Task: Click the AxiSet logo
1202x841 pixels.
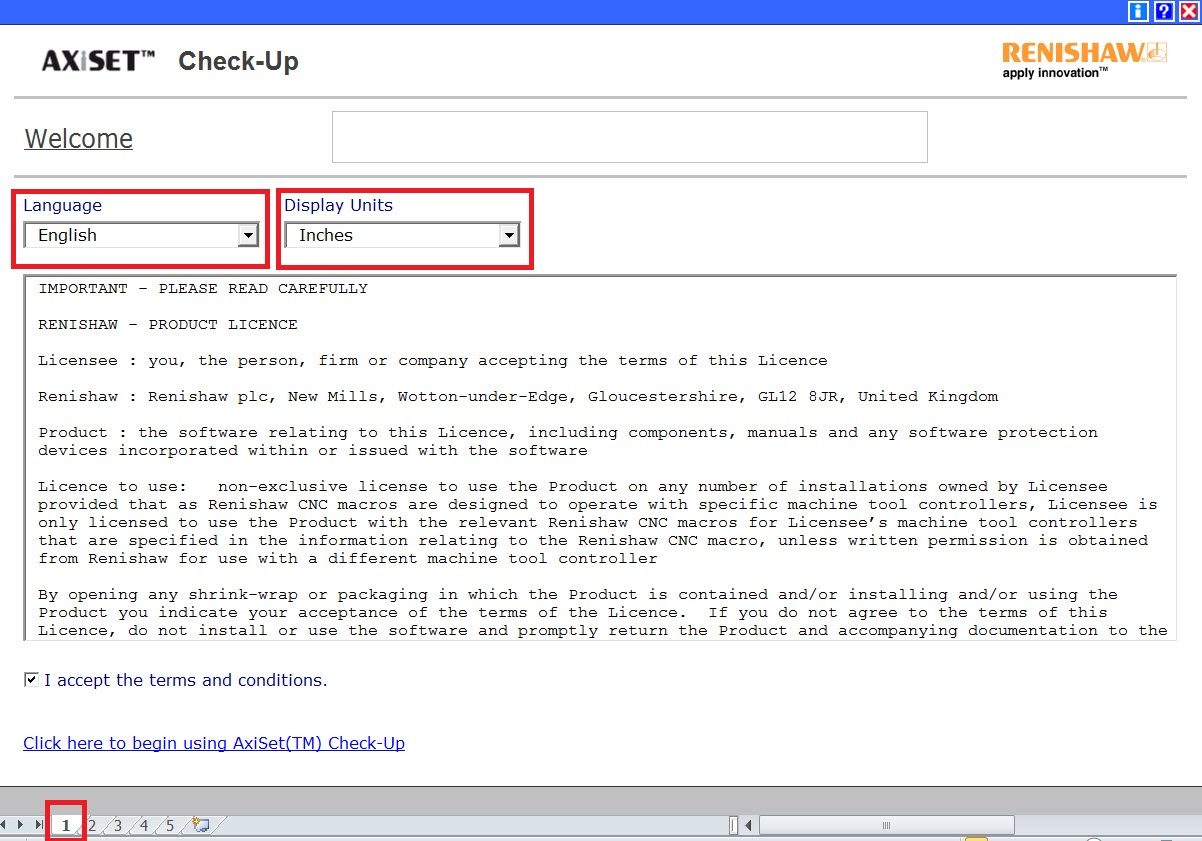Action: coord(98,61)
